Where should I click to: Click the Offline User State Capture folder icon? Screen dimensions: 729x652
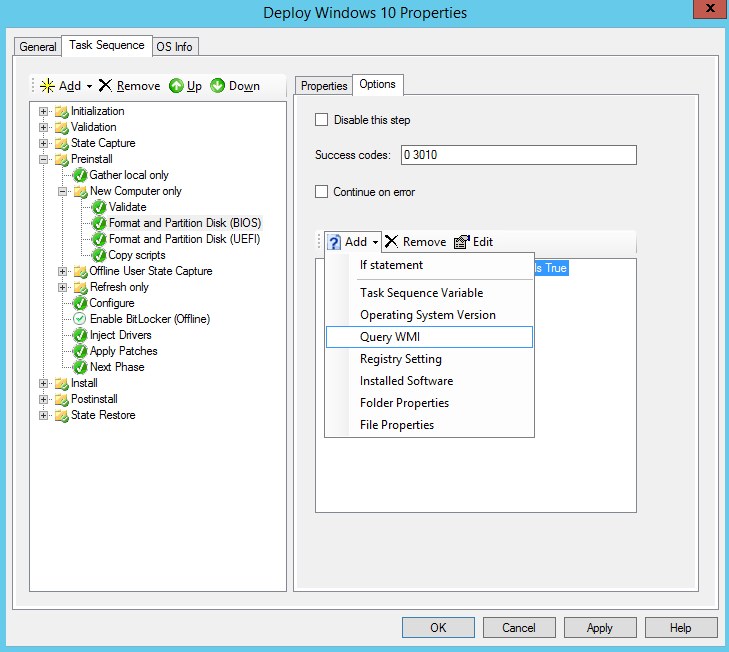coord(80,272)
